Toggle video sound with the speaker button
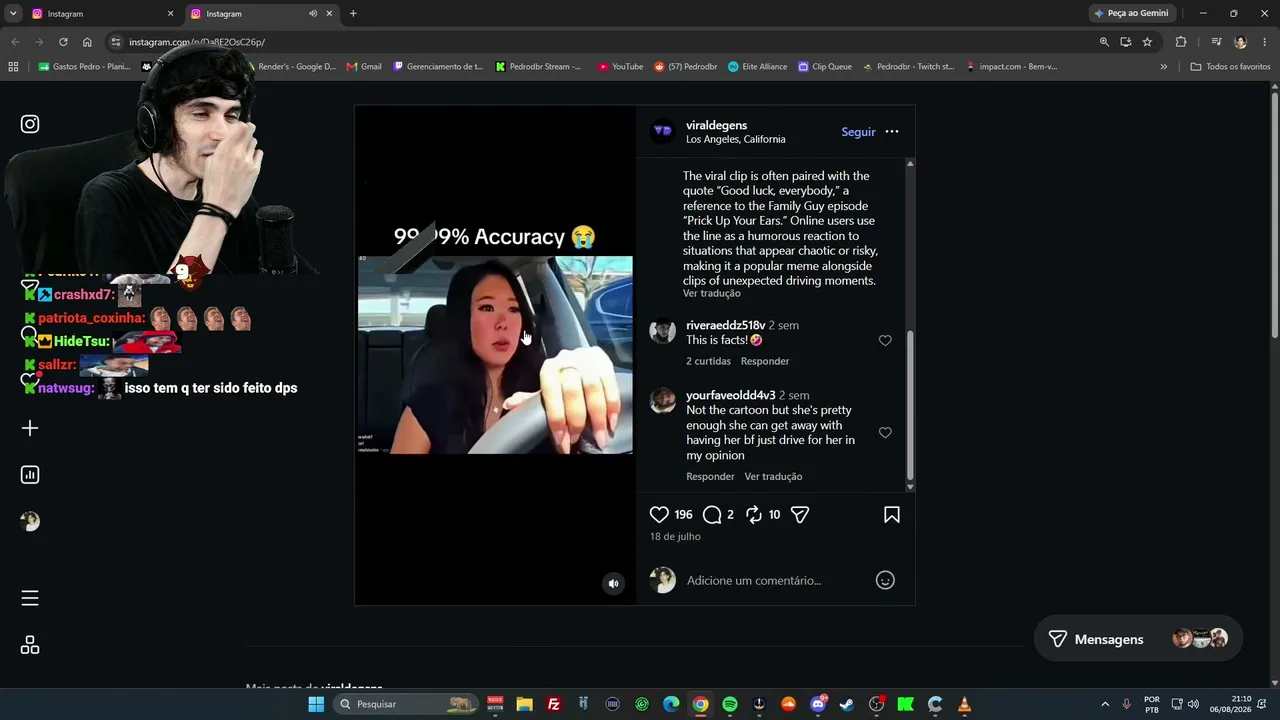 (614, 584)
